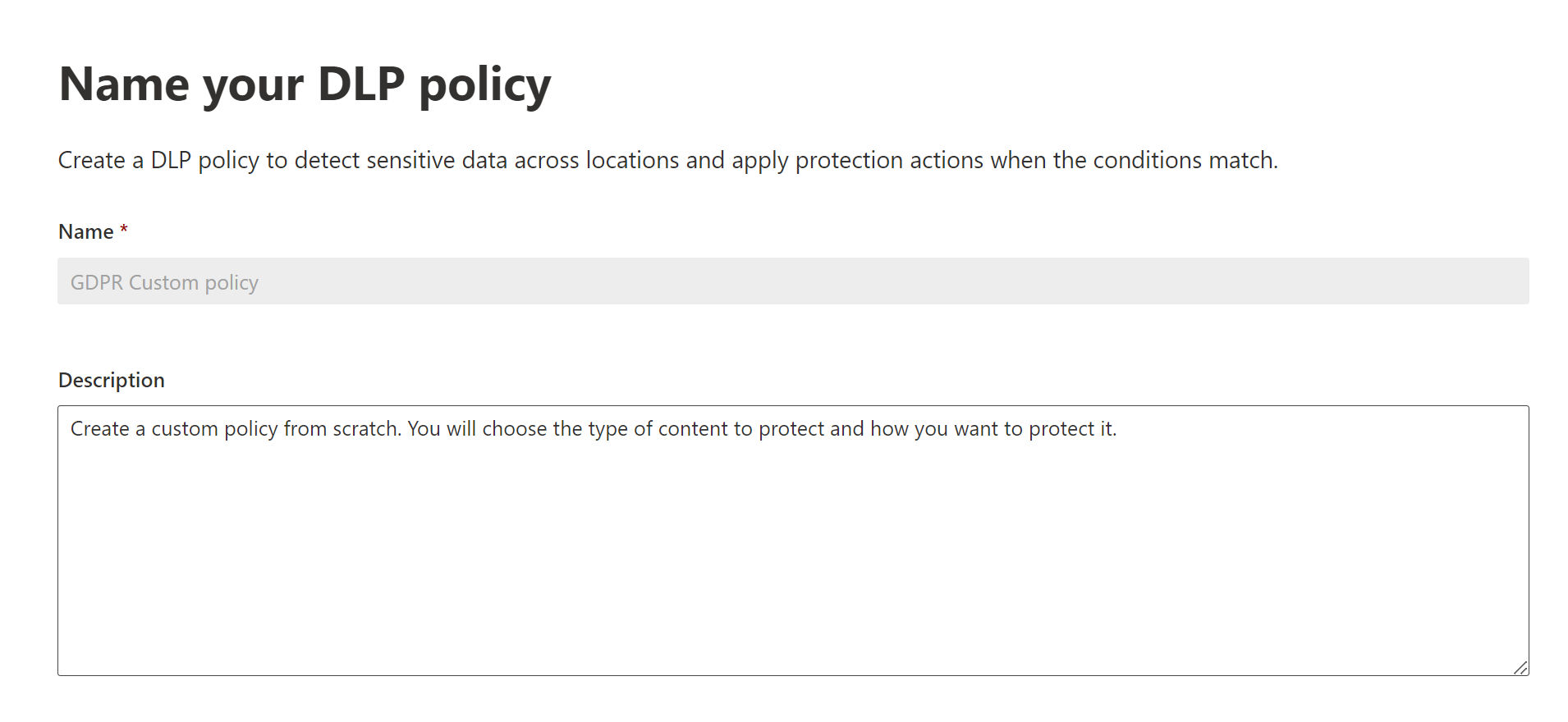The height and width of the screenshot is (722, 1568).
Task: Click the "Name your DLP policy" heading
Action: coord(305,84)
